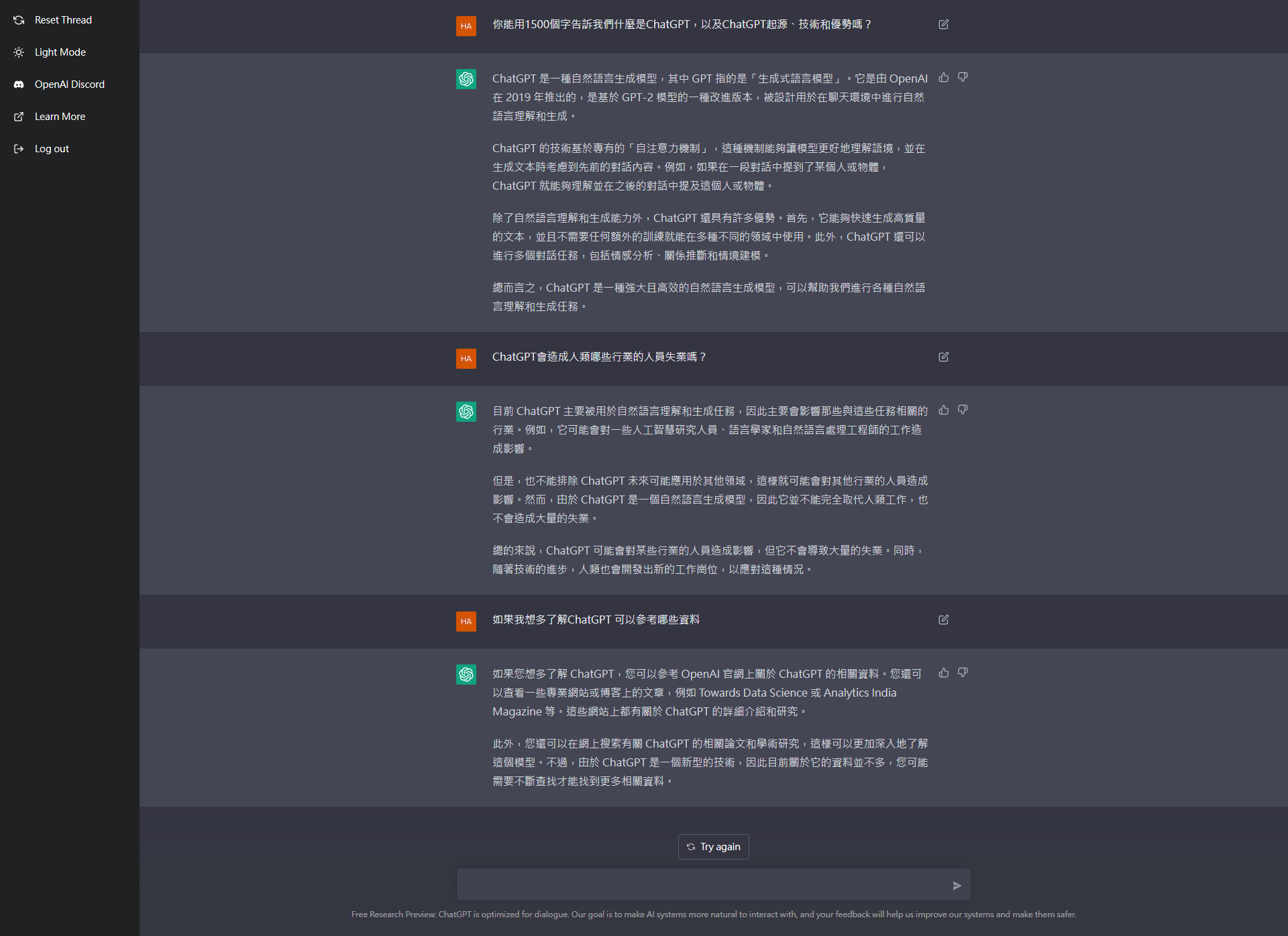Click the Try again button
This screenshot has width=1288, height=936.
pyautogui.click(x=713, y=847)
